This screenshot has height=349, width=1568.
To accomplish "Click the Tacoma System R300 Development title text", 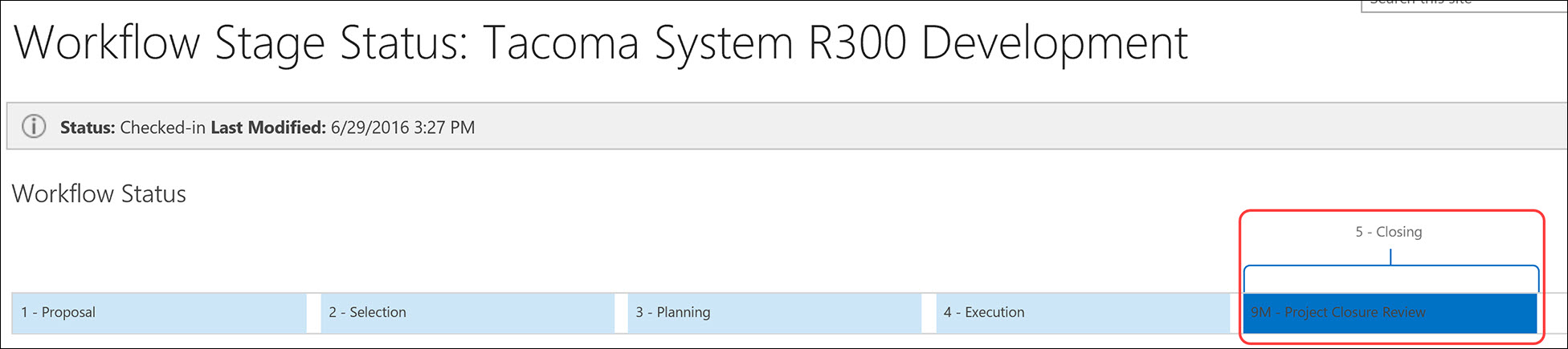I will (x=835, y=43).
